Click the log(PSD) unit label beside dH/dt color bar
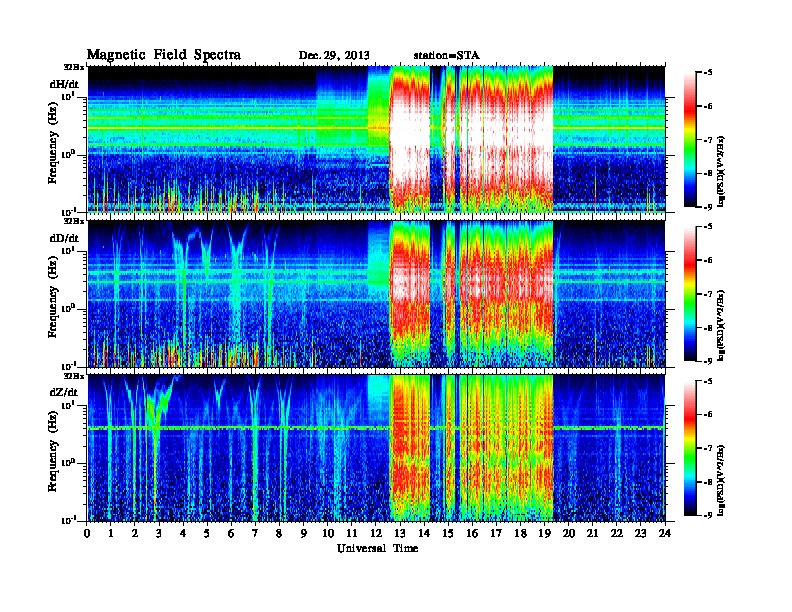Screen dimensions: 792x612 pos(721,171)
